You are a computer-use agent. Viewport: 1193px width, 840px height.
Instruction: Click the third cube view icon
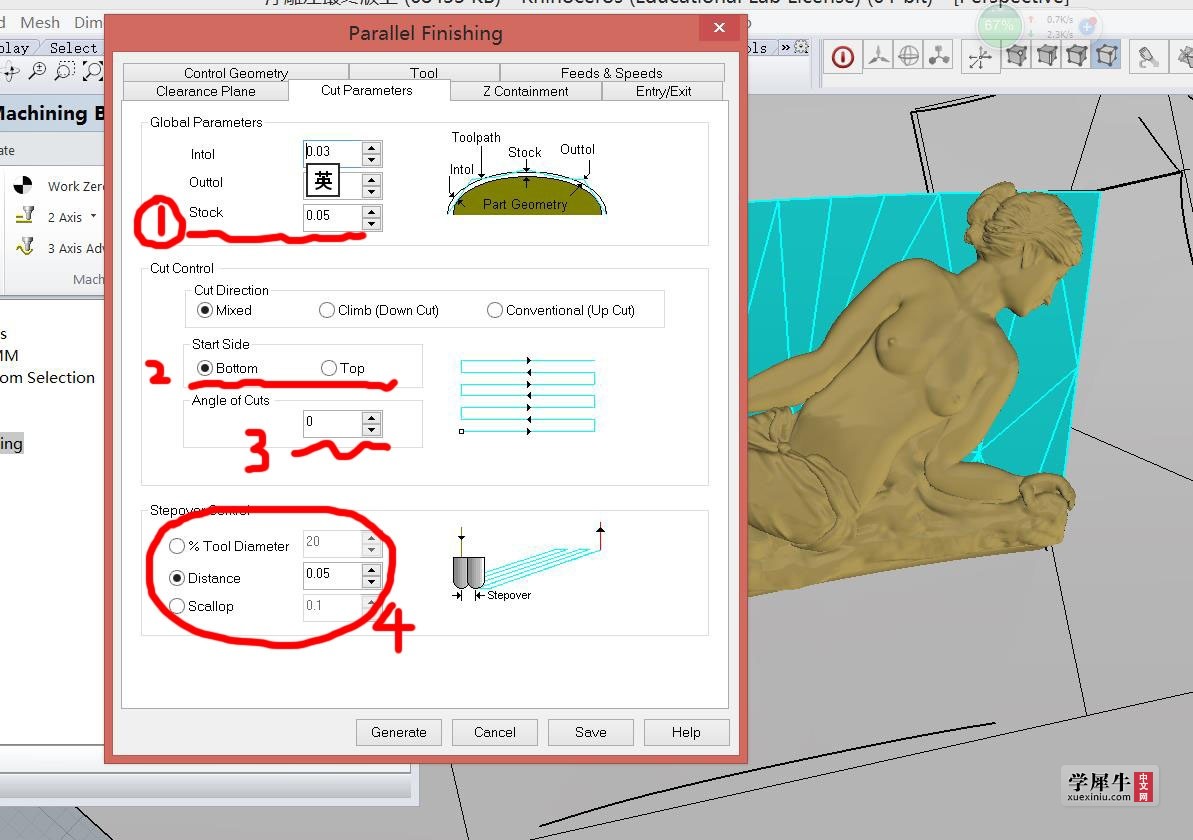click(x=1077, y=56)
